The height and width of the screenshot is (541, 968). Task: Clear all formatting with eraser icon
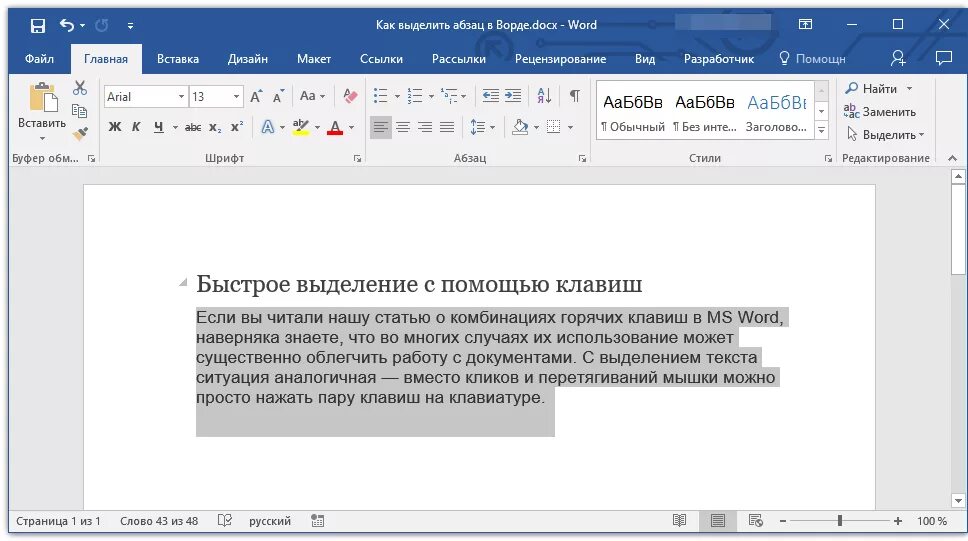click(350, 96)
